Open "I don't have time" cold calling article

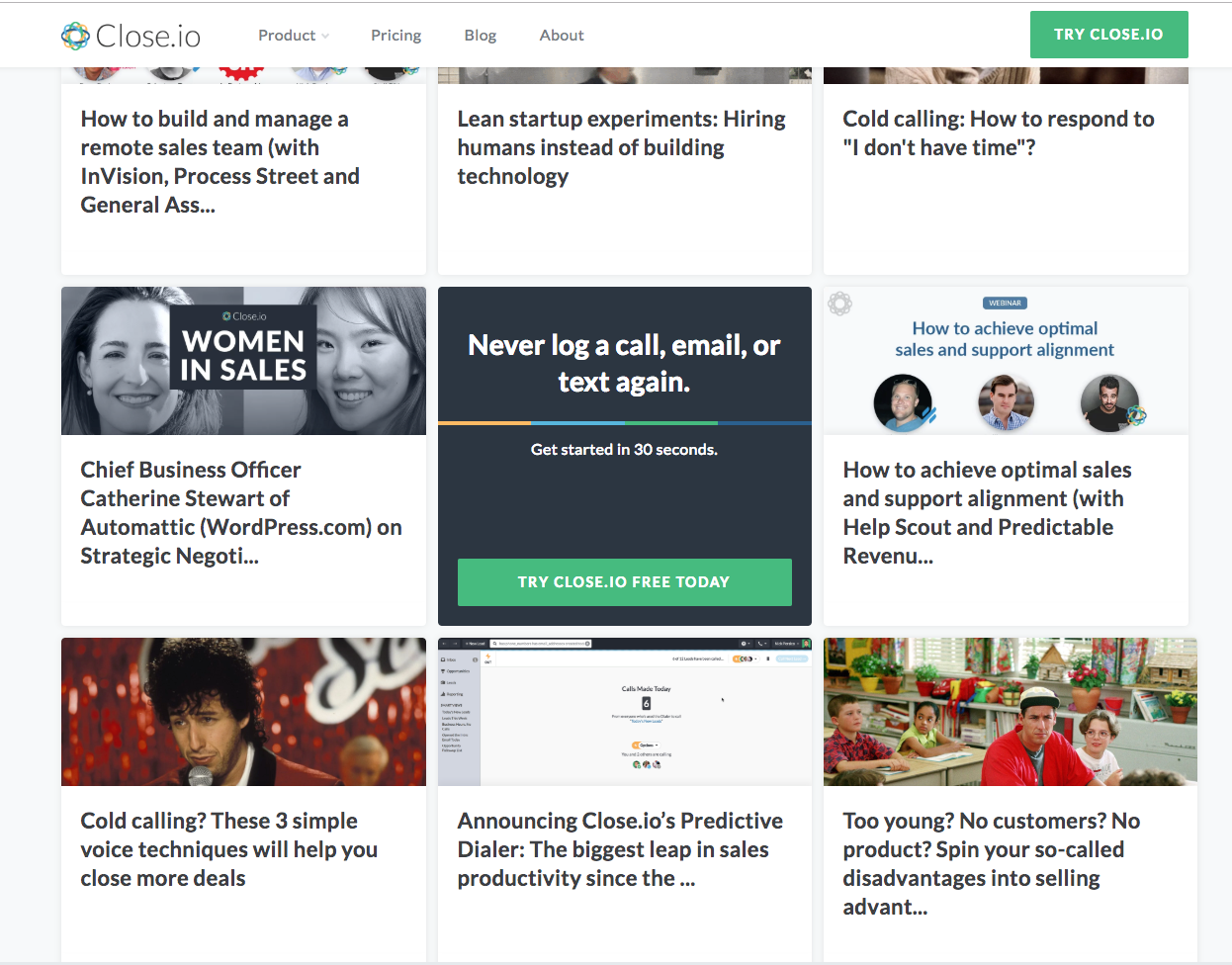(998, 133)
